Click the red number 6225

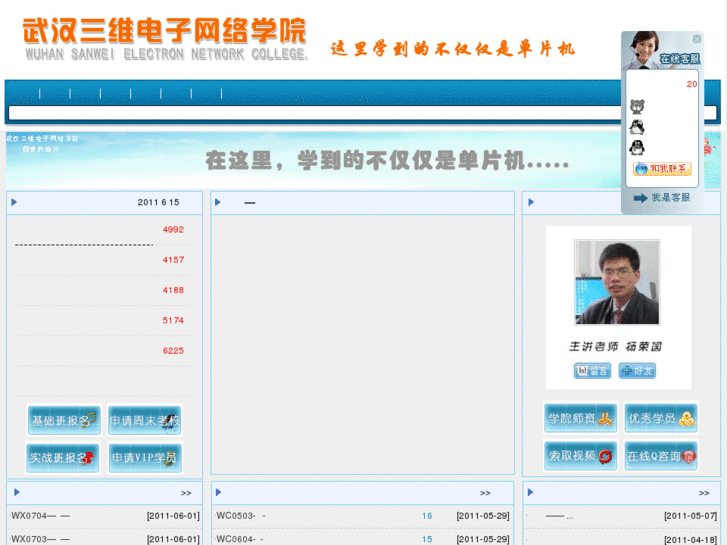click(173, 351)
